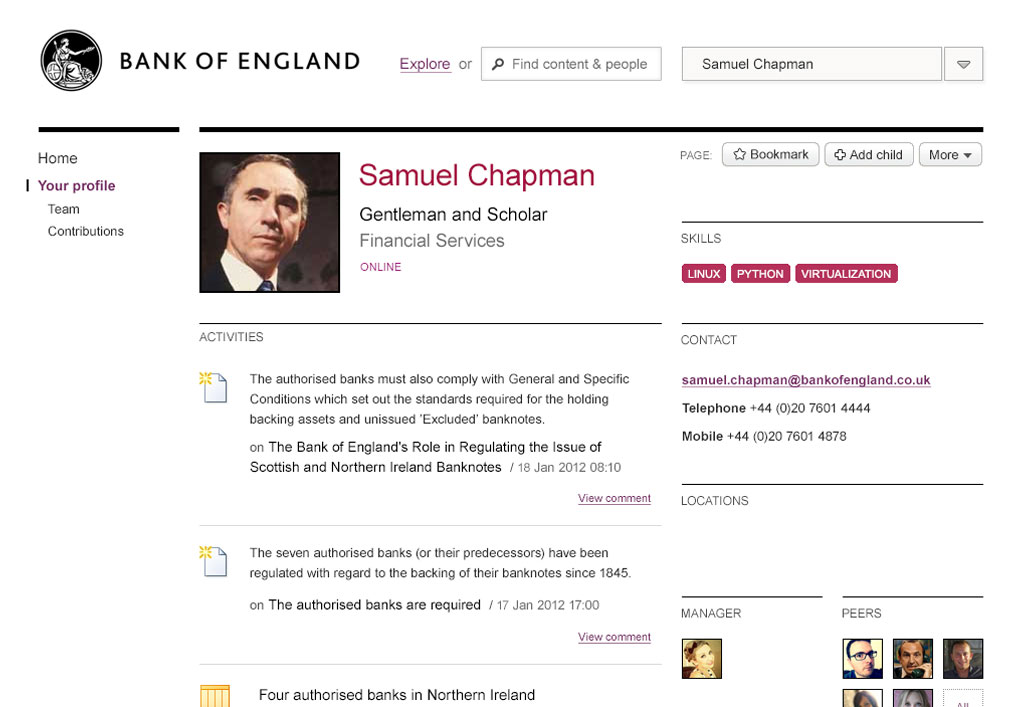The width and height of the screenshot is (1021, 707).
Task: Click the first activity document icon
Action: coord(214,387)
